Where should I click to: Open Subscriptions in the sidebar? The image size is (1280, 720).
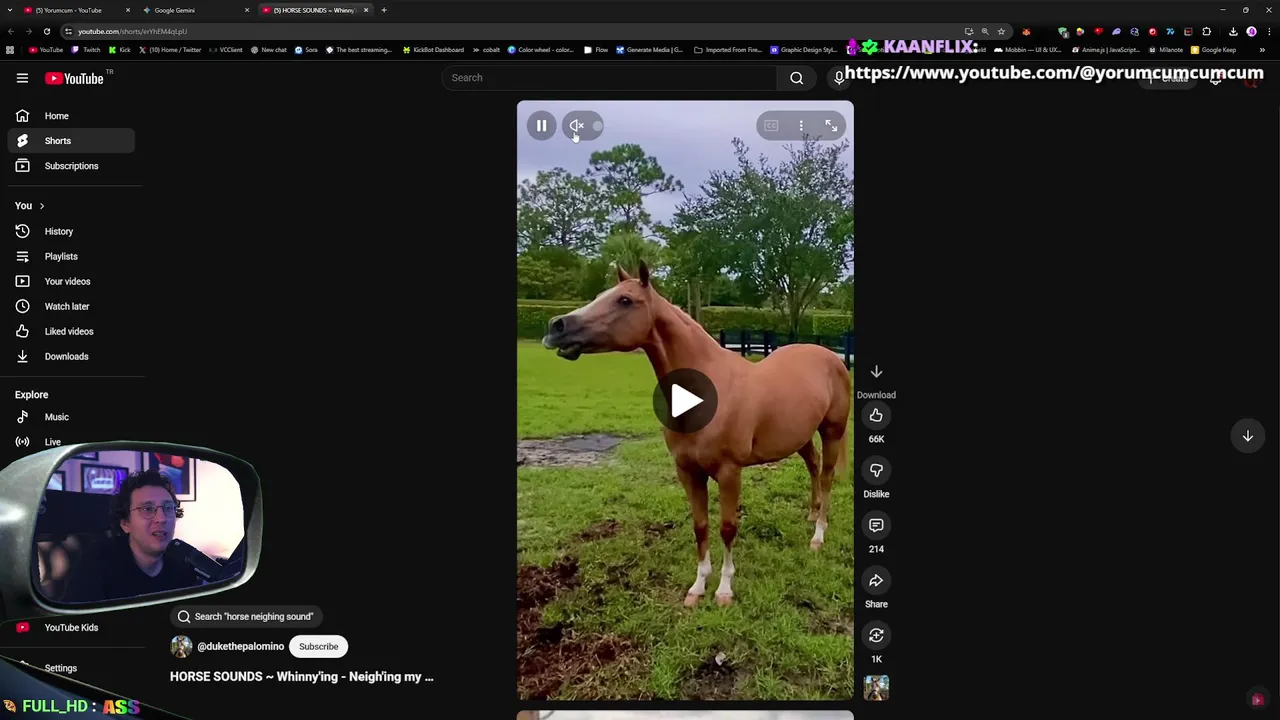tap(70, 166)
